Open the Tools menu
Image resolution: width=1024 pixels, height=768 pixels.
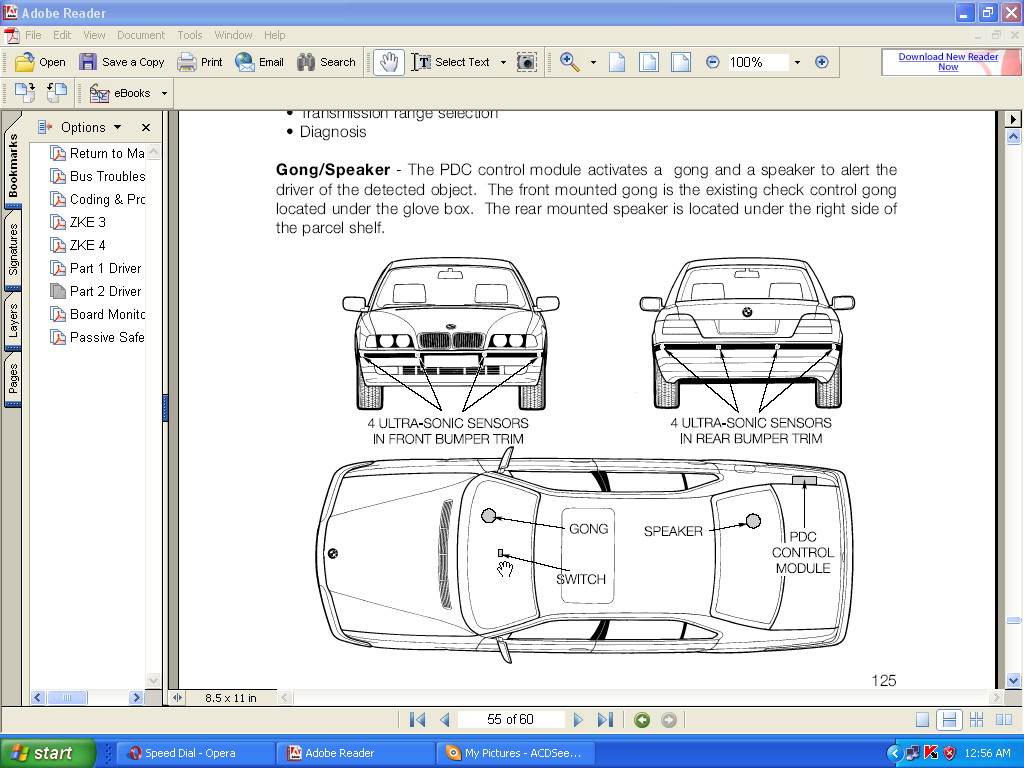click(189, 35)
